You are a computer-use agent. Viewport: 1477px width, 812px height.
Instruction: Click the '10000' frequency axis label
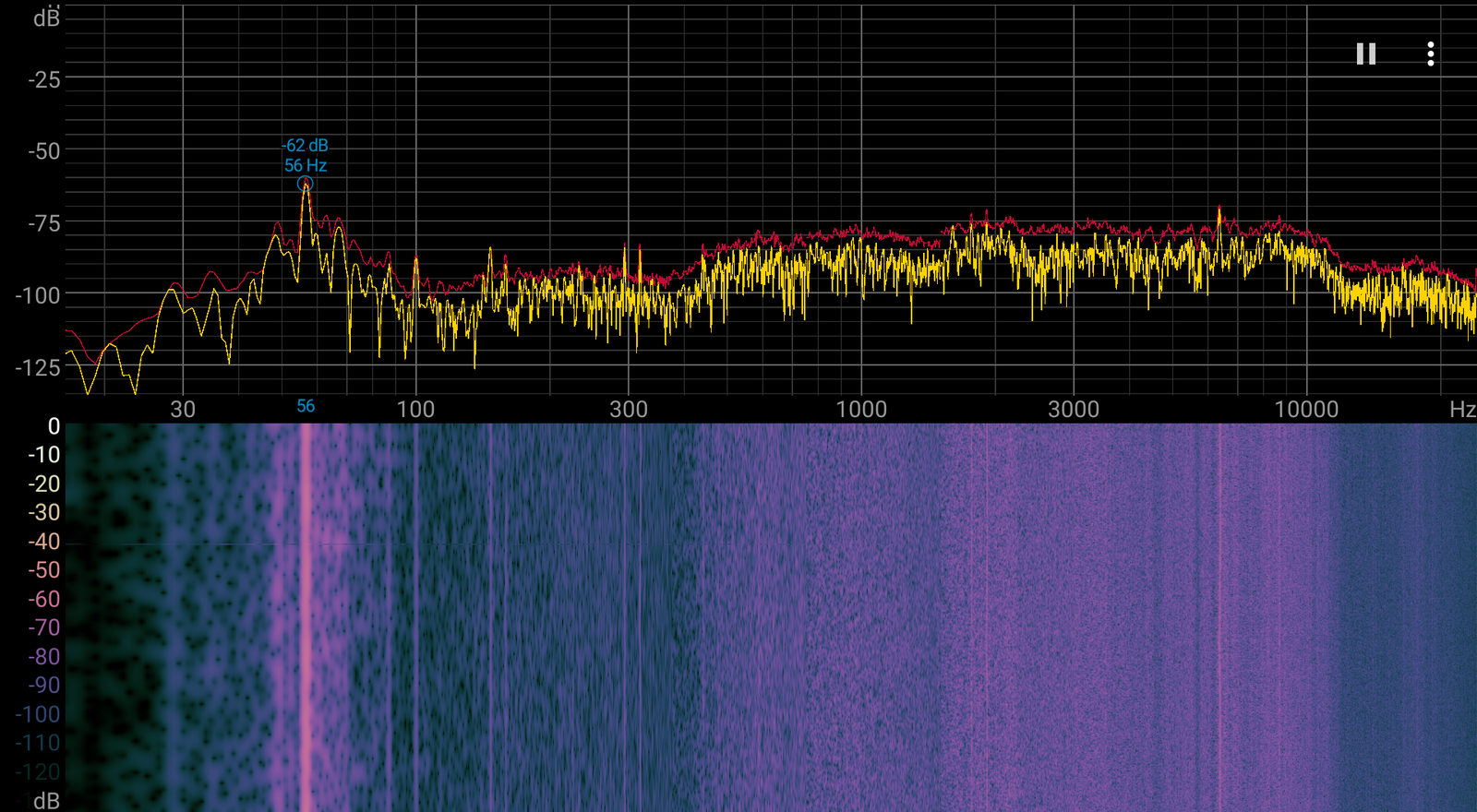1306,409
